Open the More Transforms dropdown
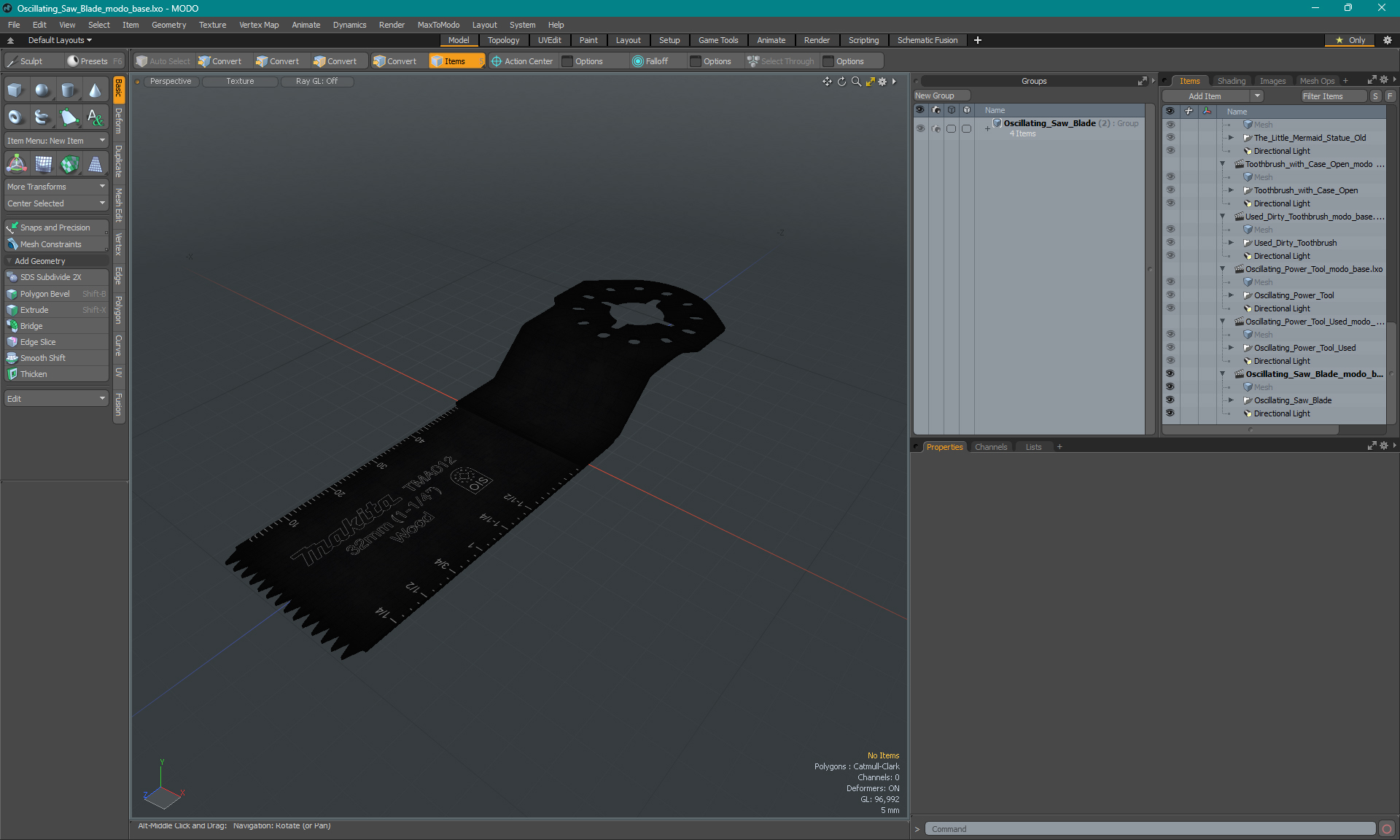Screen dimensions: 1400x840 pos(57,187)
